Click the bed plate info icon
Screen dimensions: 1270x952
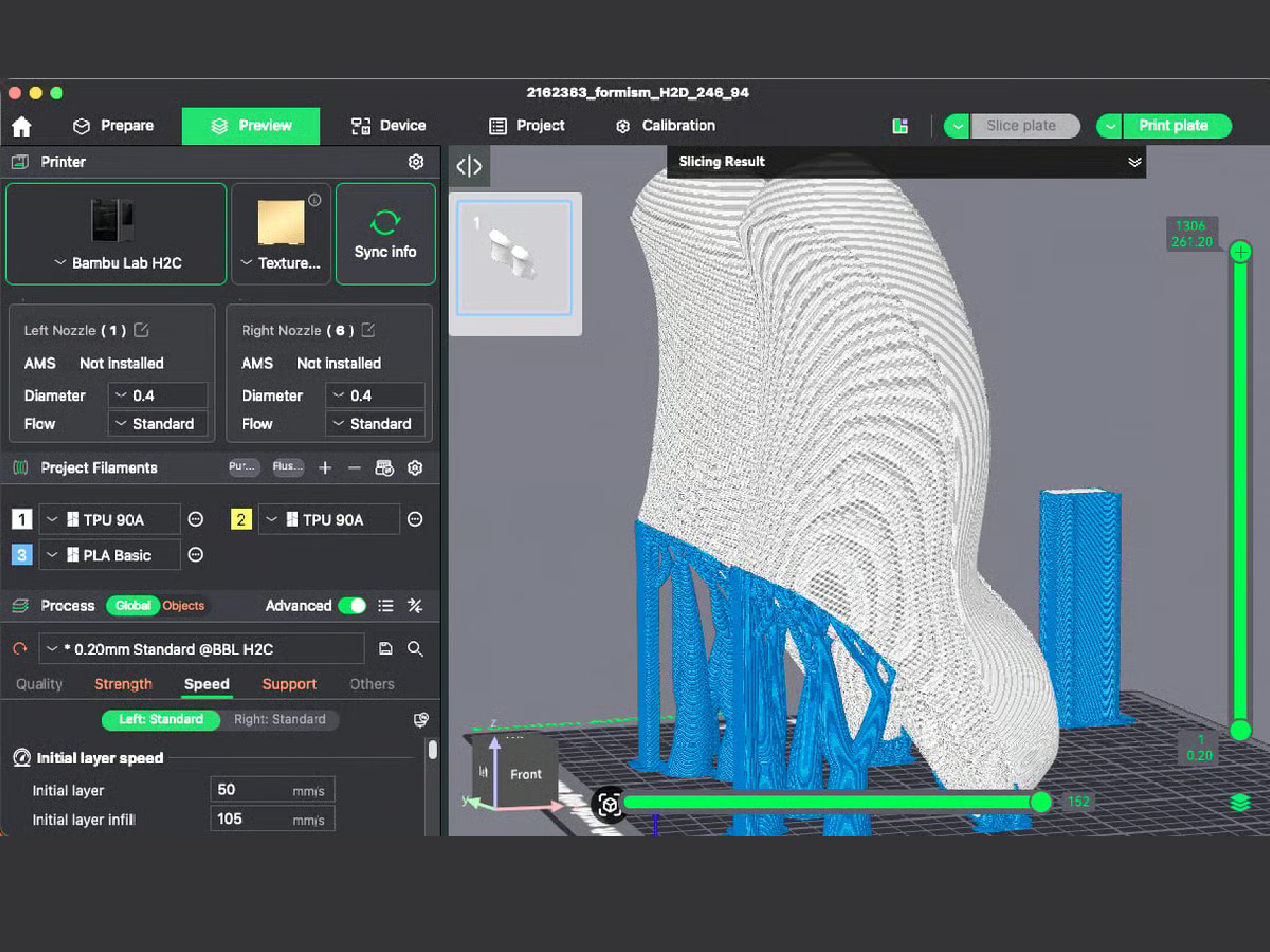[x=315, y=200]
